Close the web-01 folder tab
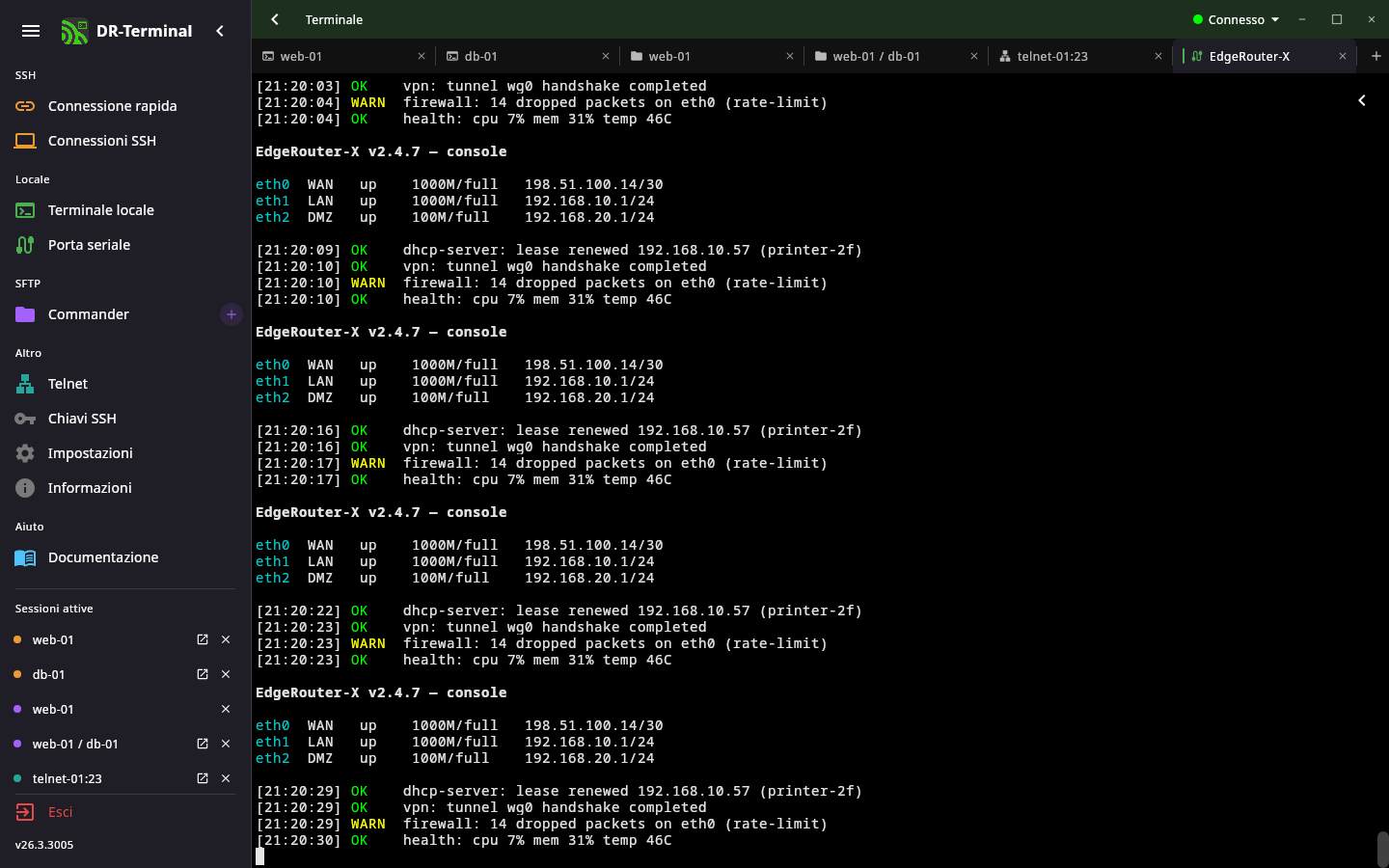Viewport: 1389px width, 868px height. [790, 56]
